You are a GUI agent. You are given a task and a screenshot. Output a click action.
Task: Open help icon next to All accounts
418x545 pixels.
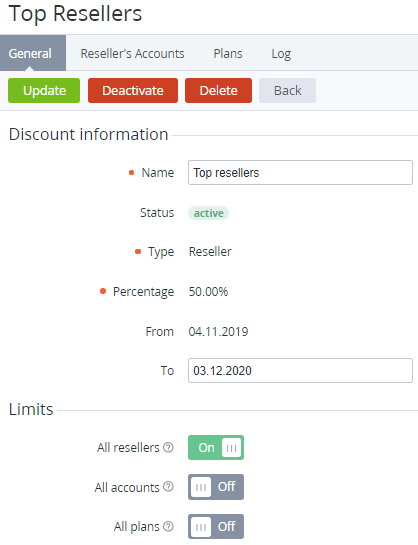click(168, 486)
